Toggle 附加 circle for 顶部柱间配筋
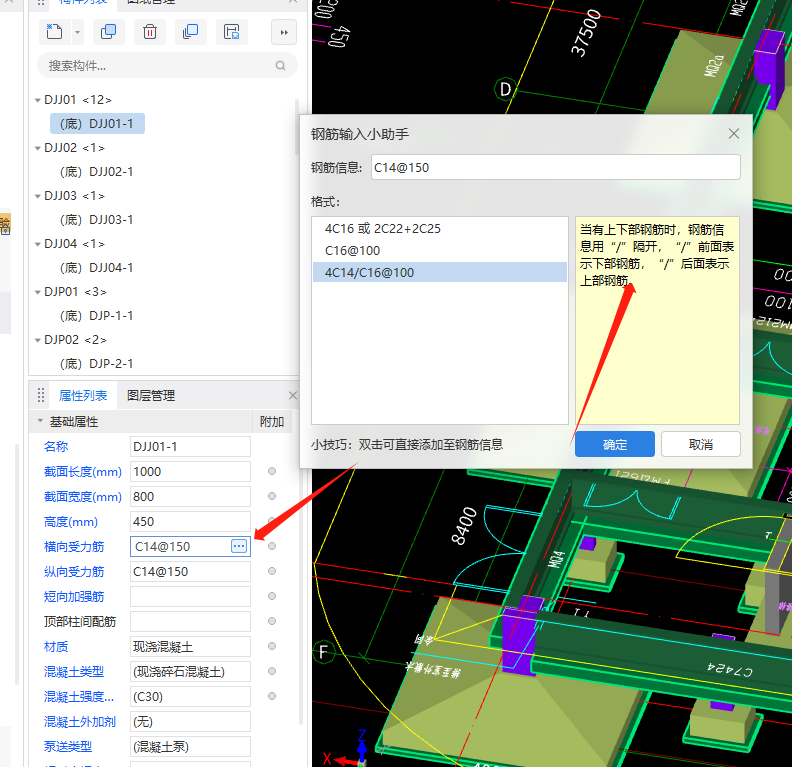Viewport: 792px width, 767px height. (272, 621)
